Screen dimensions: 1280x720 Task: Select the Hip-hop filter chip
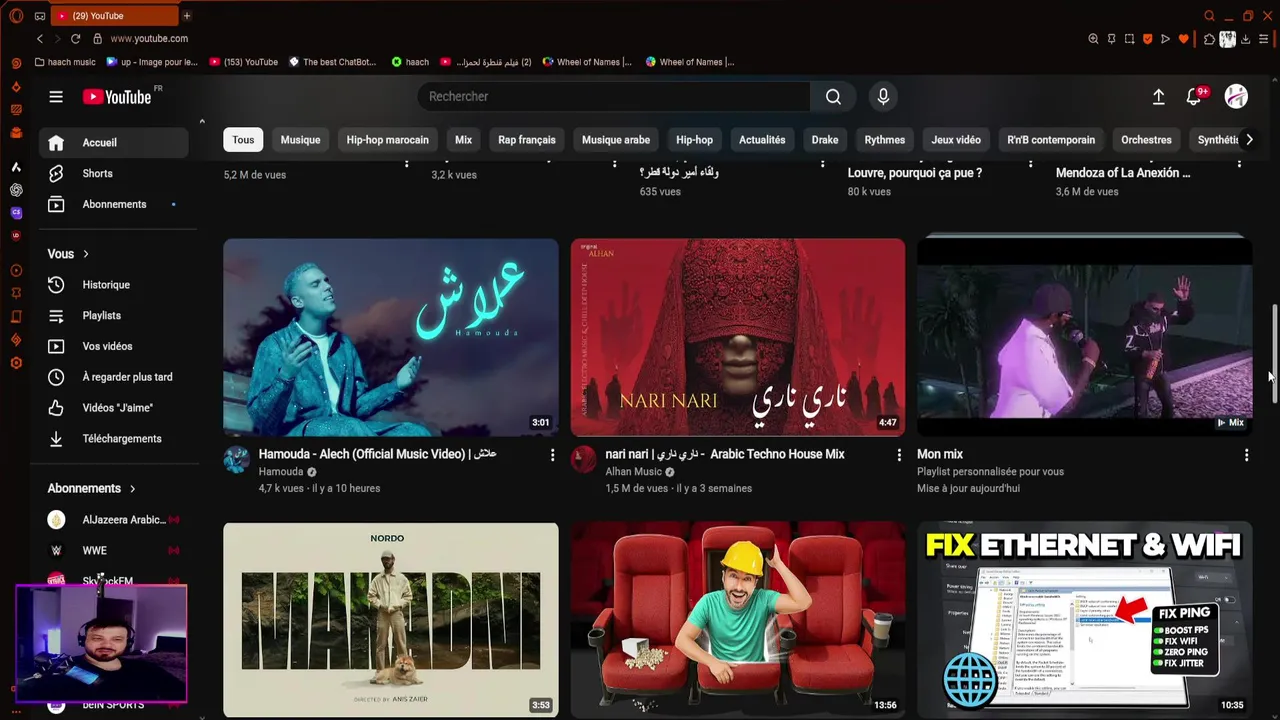[694, 140]
